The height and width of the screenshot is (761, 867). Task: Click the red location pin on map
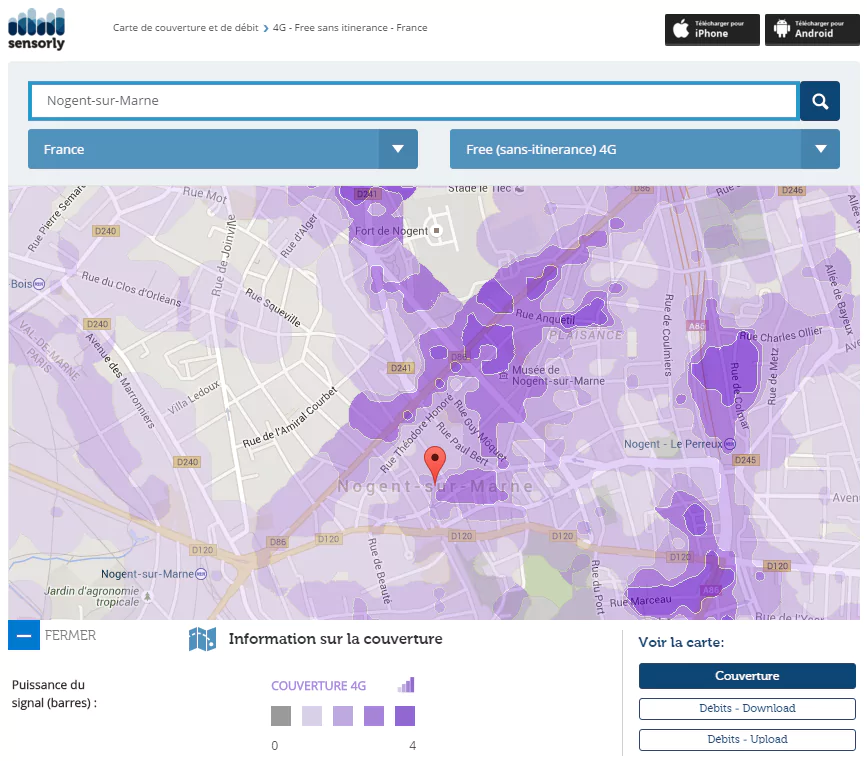tap(434, 464)
